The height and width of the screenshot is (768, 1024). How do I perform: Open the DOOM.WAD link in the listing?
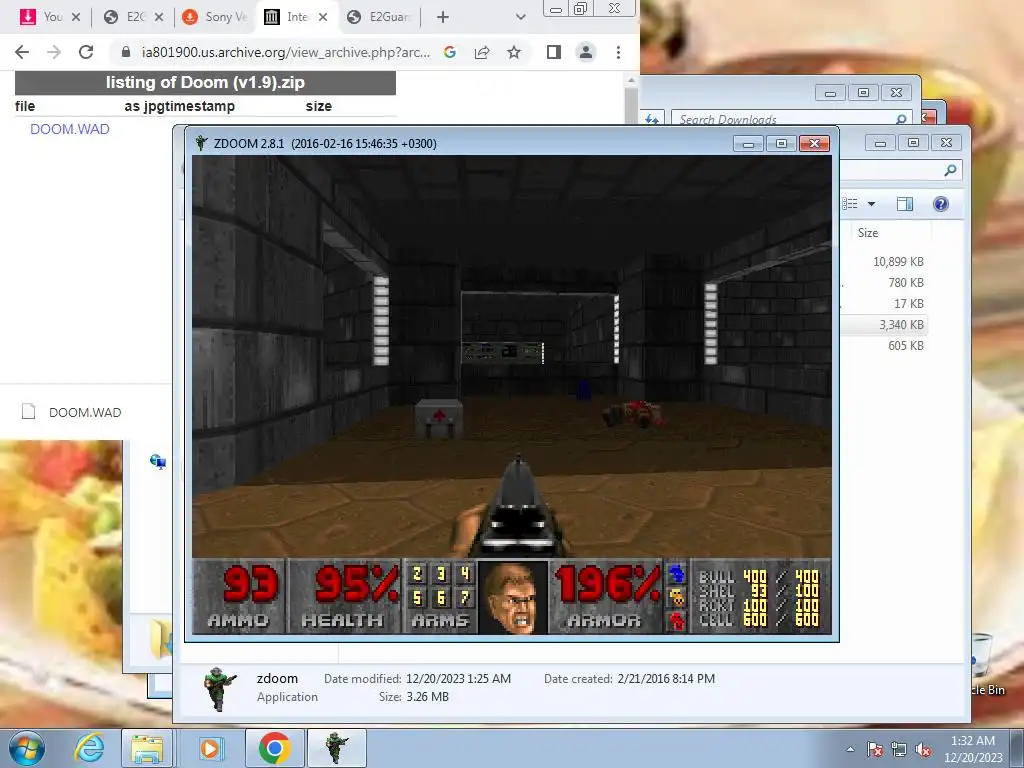pyautogui.click(x=70, y=129)
